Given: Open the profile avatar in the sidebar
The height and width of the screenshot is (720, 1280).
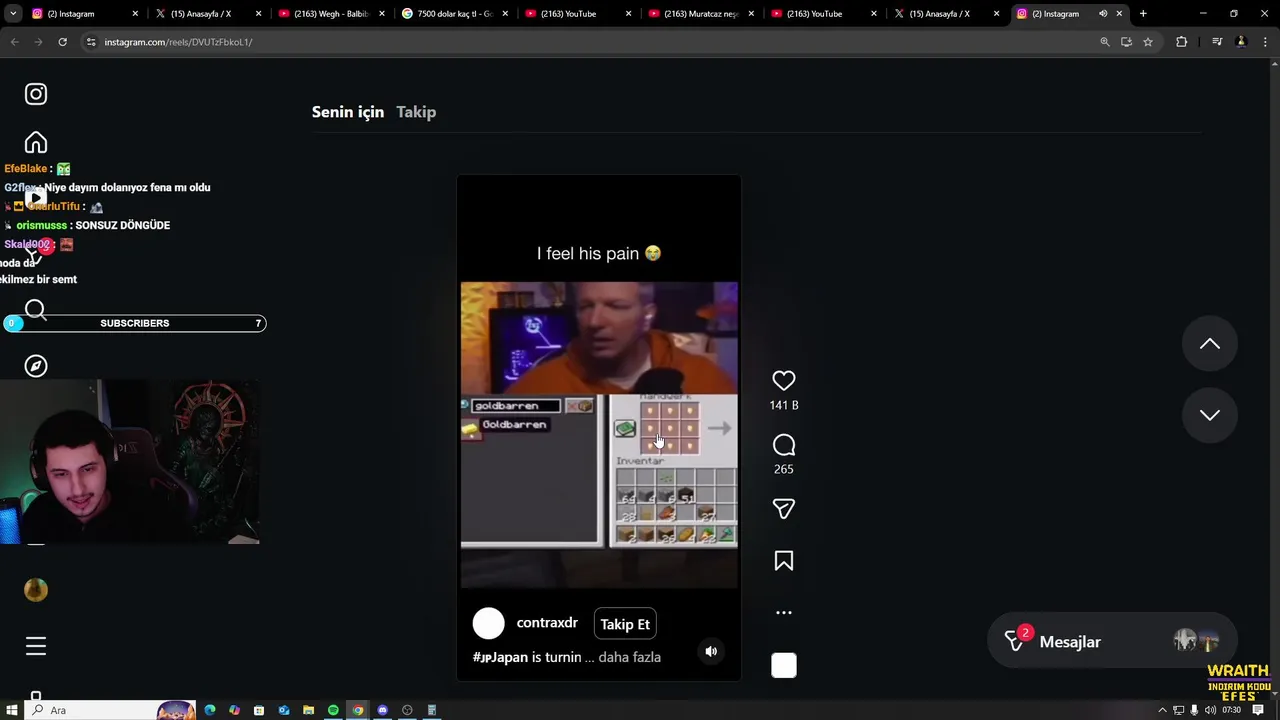Looking at the screenshot, I should tap(36, 590).
